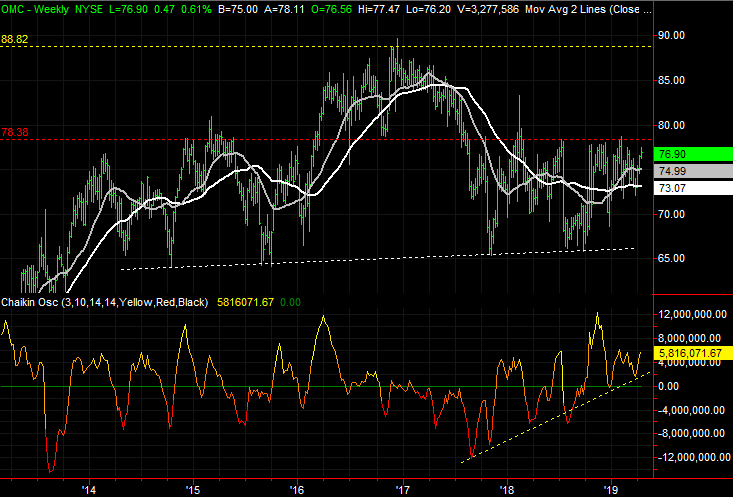
Task: Click the 65.00 label on price axis
Action: coord(670,259)
